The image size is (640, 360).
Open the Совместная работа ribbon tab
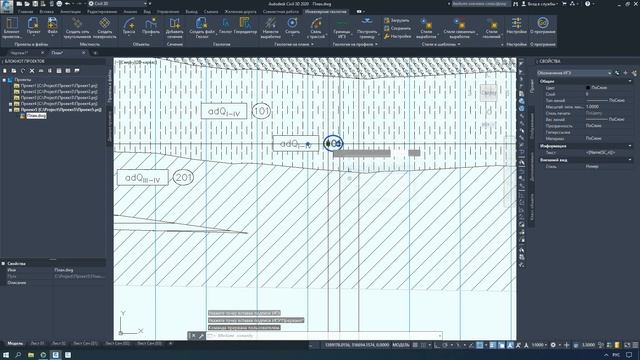(x=281, y=12)
